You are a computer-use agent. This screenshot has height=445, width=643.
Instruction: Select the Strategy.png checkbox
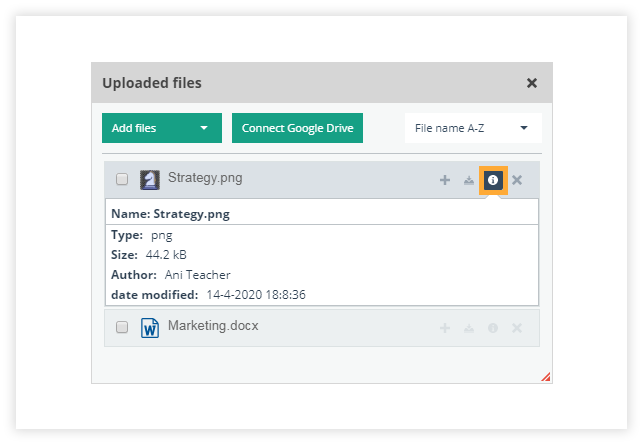pos(122,179)
